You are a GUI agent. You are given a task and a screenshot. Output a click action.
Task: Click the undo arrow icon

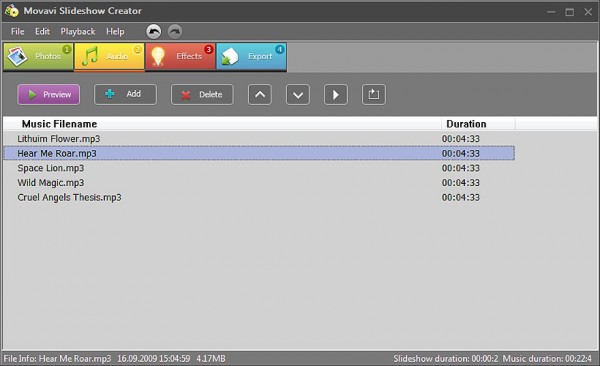point(153,31)
